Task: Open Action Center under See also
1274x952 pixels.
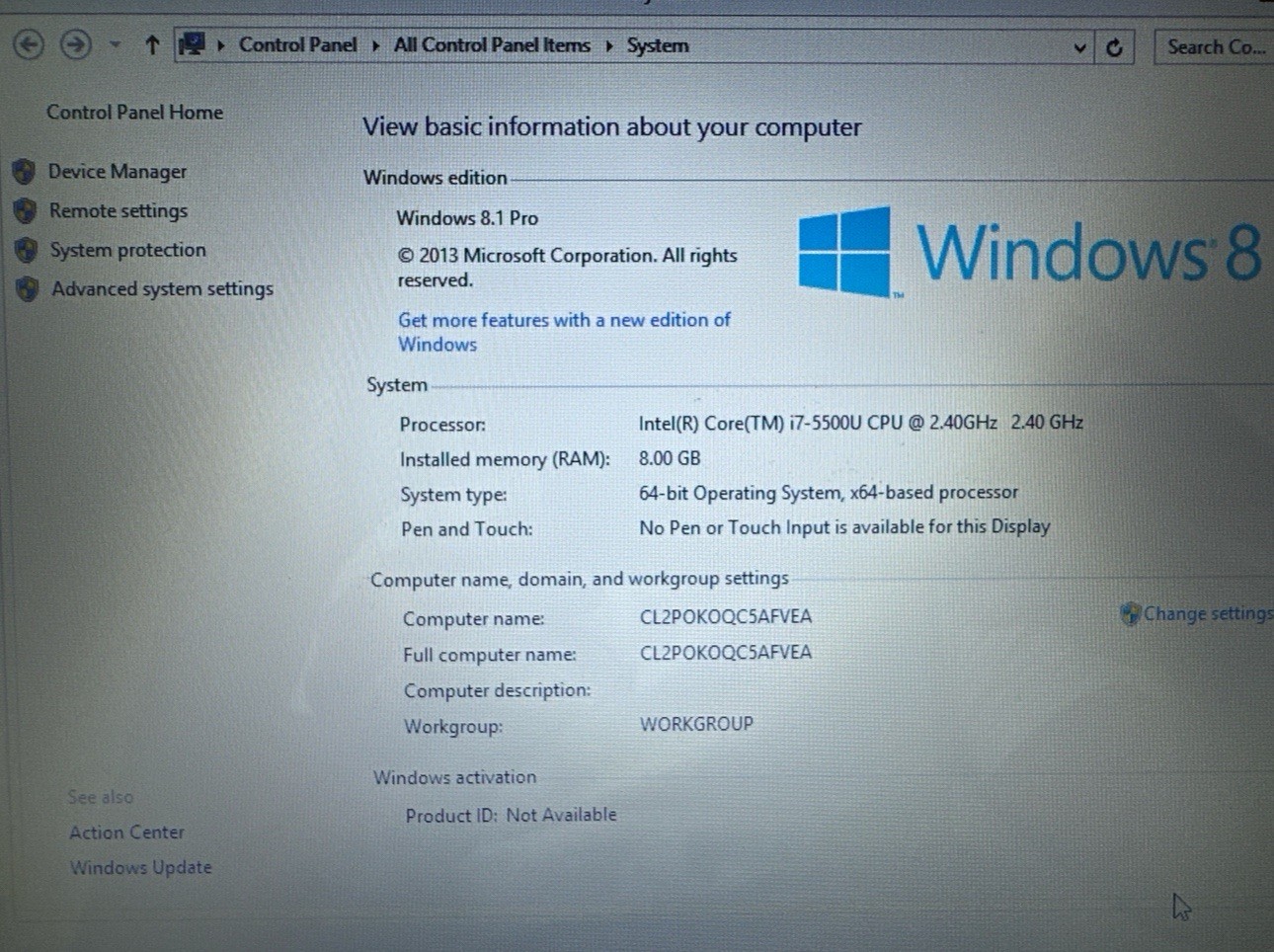Action: (126, 833)
